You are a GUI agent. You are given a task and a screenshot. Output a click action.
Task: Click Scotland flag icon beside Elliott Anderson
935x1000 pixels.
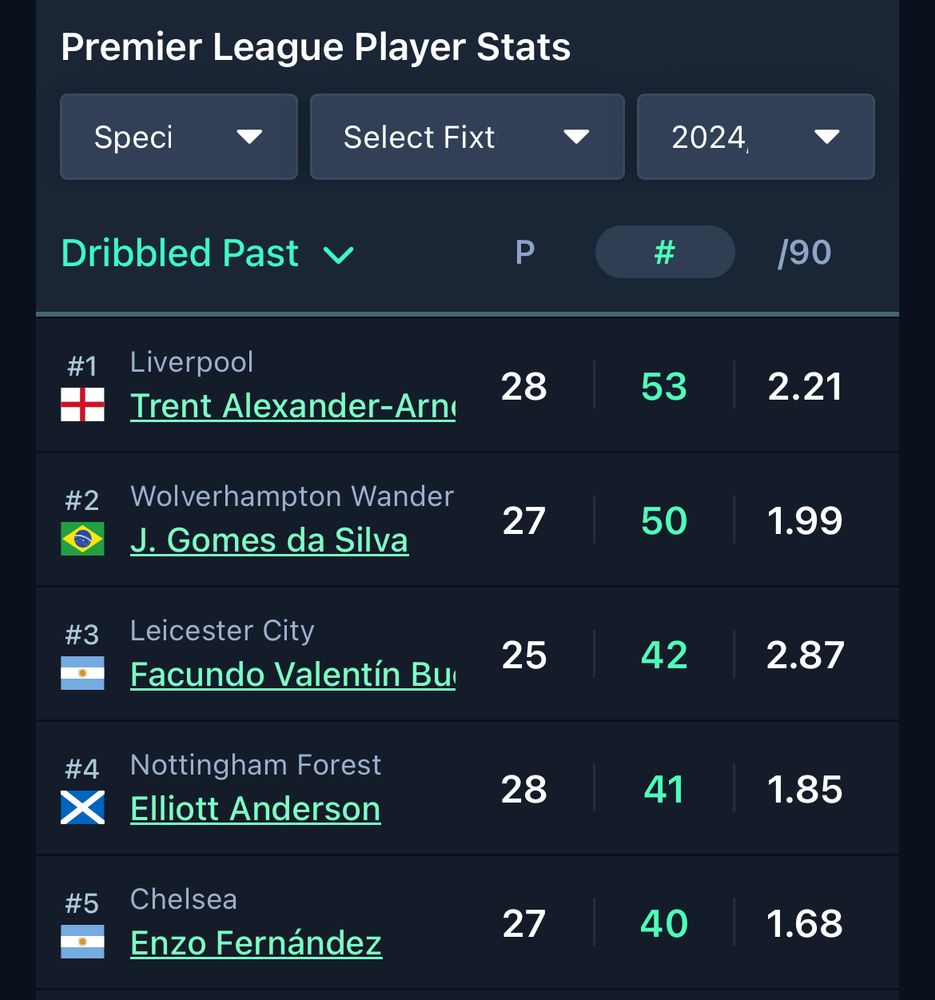coord(82,807)
